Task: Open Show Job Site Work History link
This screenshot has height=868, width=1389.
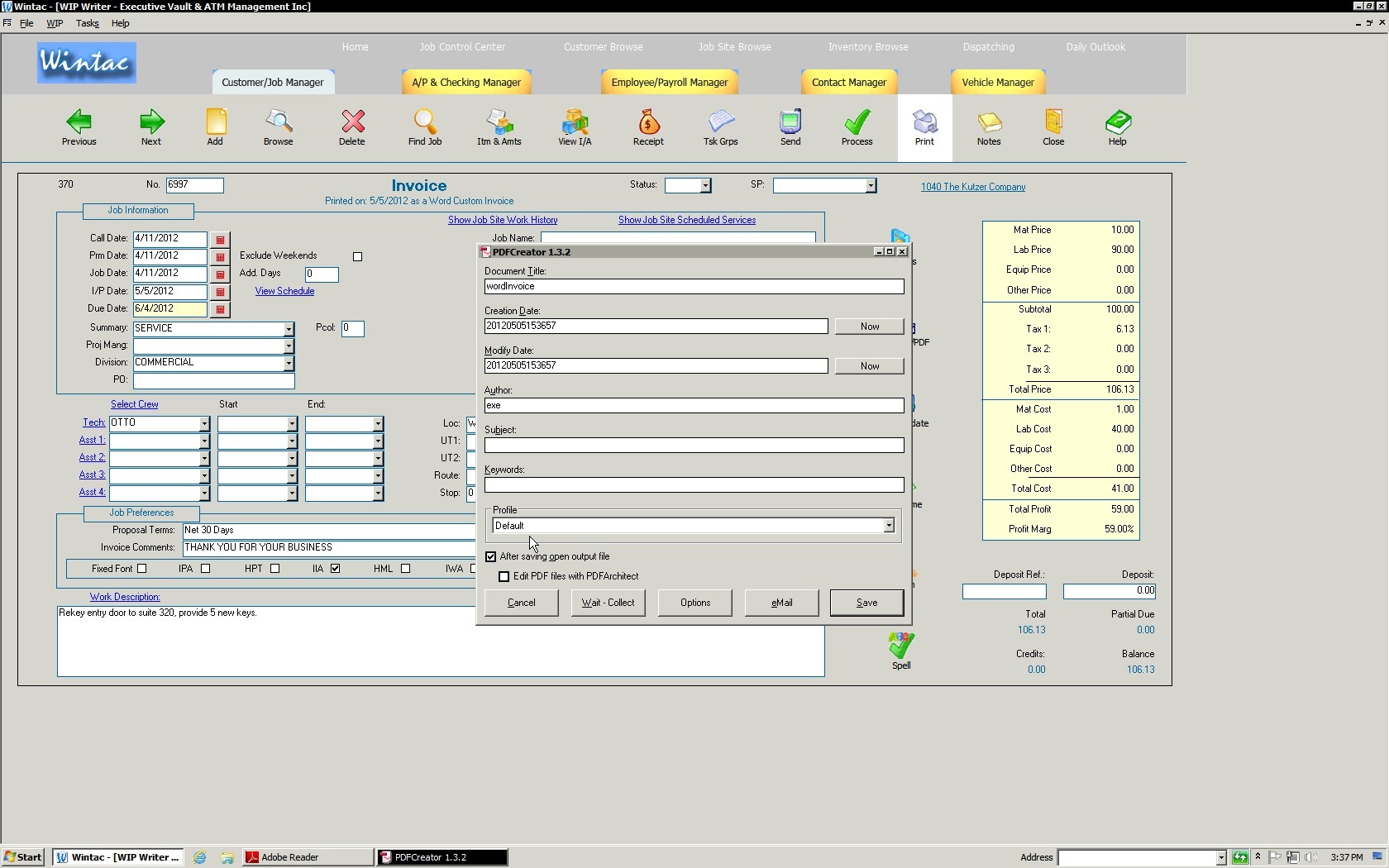Action: click(x=503, y=220)
